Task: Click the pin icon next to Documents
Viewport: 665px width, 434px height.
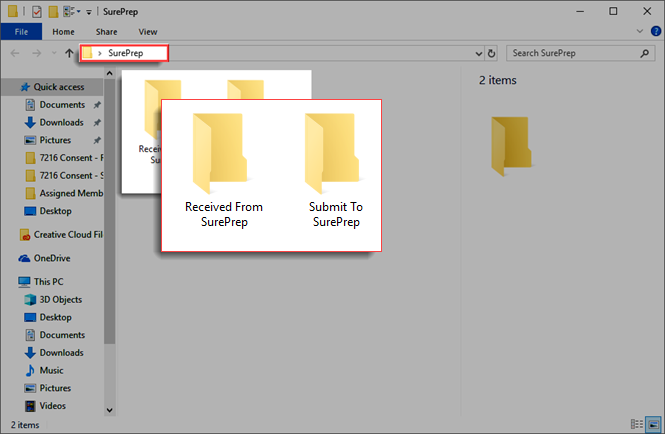Action: coord(97,105)
